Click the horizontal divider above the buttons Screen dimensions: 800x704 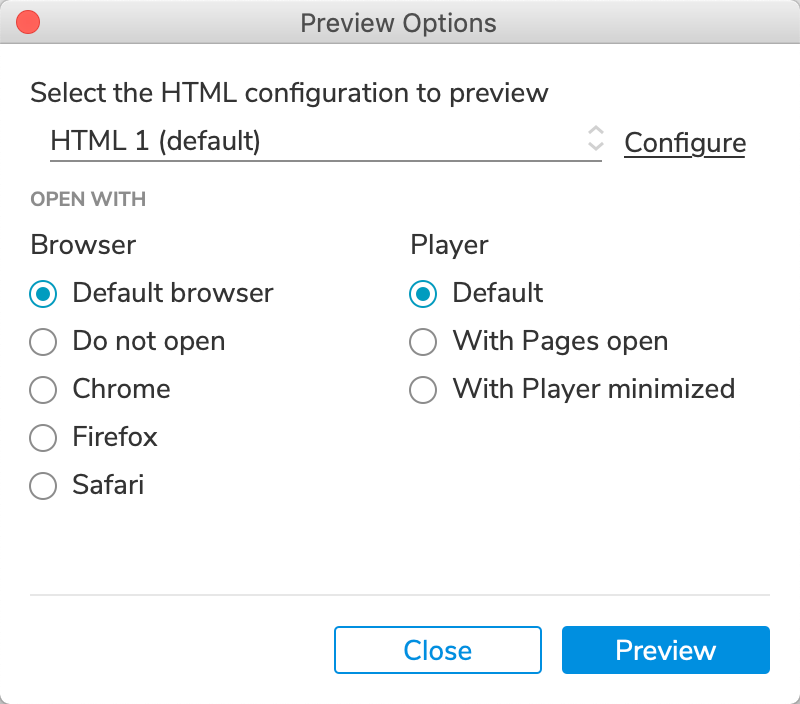pos(400,596)
